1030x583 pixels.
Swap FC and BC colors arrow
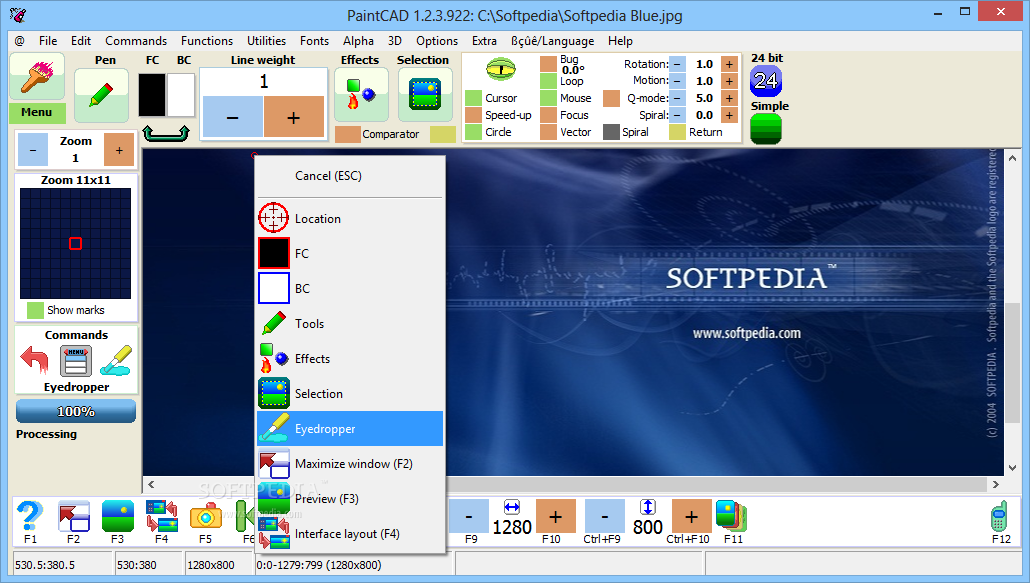click(x=166, y=133)
